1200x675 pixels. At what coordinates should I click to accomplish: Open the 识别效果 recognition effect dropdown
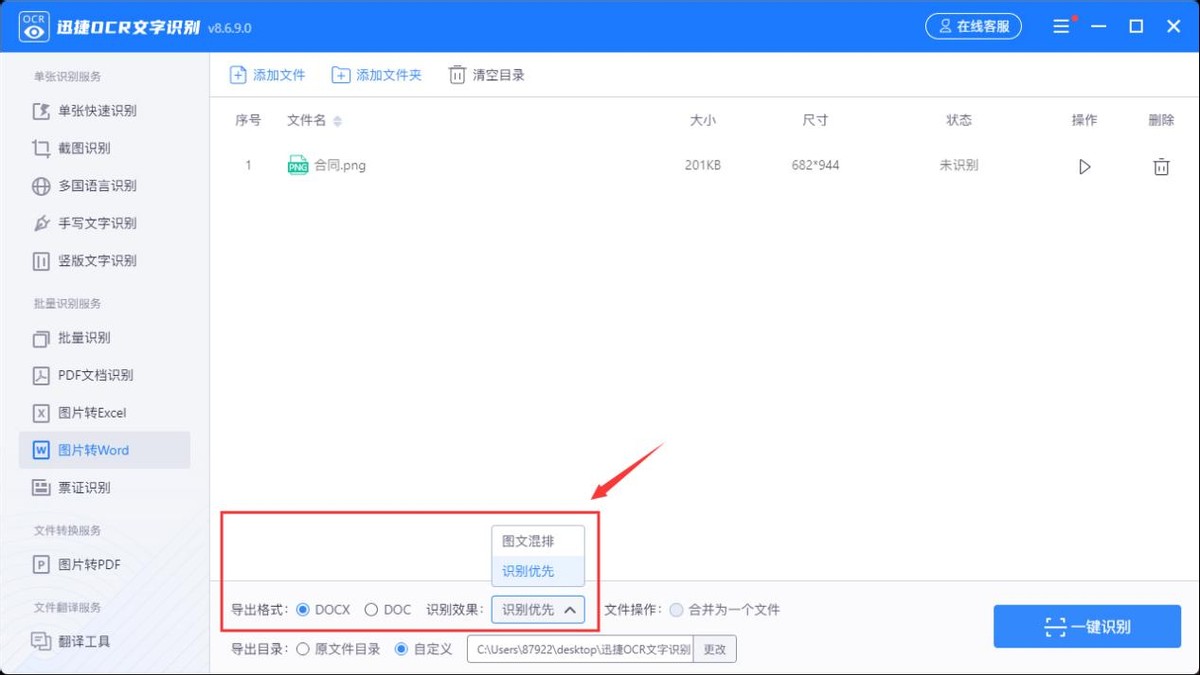click(x=538, y=609)
